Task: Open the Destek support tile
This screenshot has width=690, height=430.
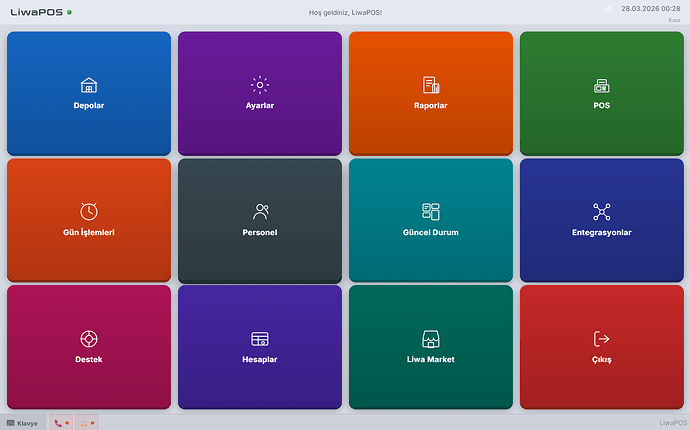Action: (x=88, y=347)
